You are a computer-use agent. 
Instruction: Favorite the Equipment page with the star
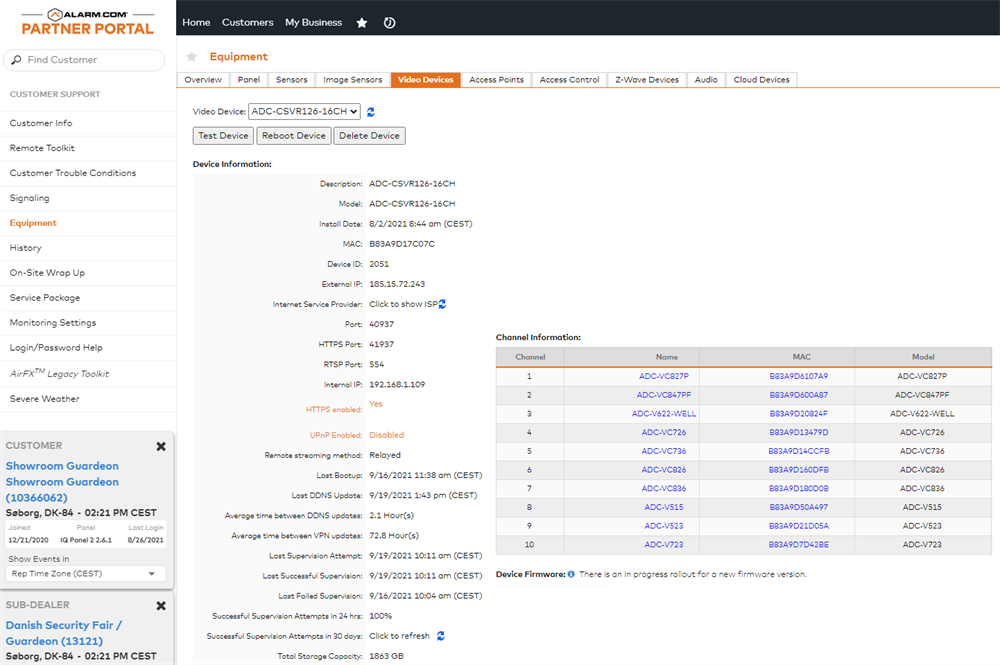(191, 57)
